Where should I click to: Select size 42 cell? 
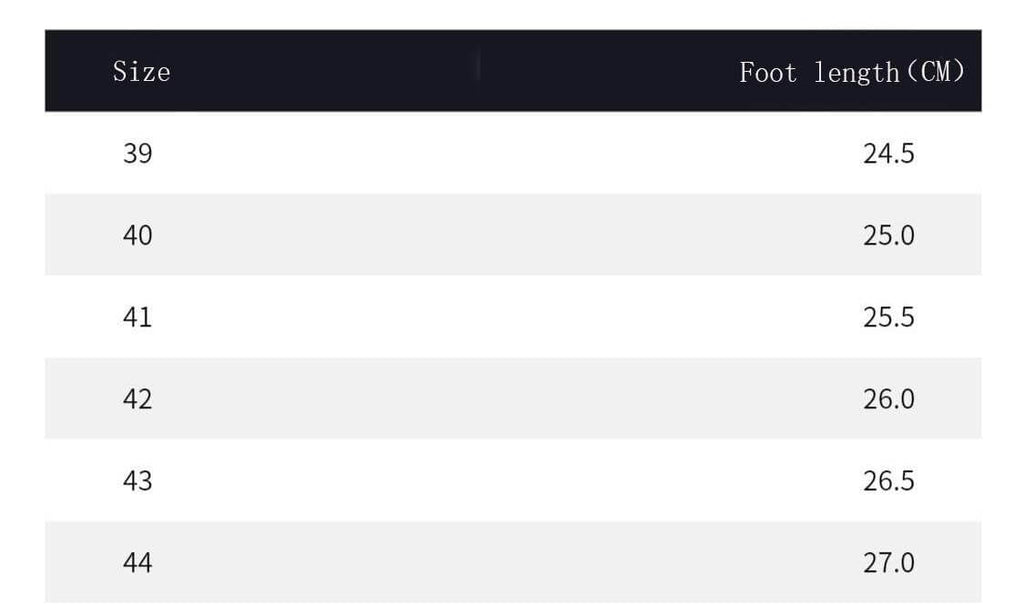tap(138, 399)
